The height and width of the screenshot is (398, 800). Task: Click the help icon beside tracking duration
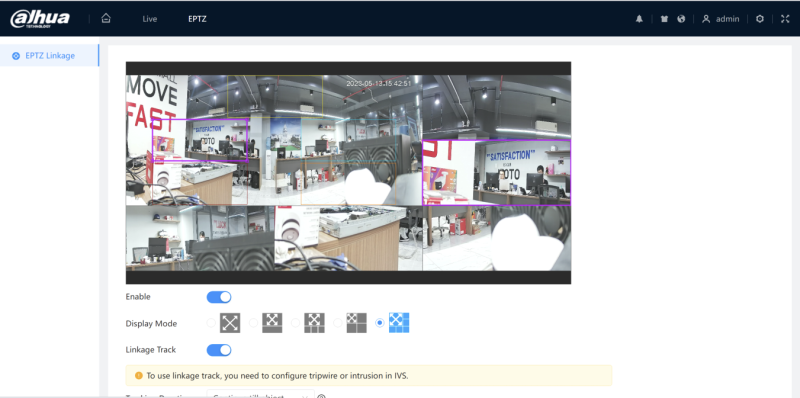pyautogui.click(x=321, y=396)
